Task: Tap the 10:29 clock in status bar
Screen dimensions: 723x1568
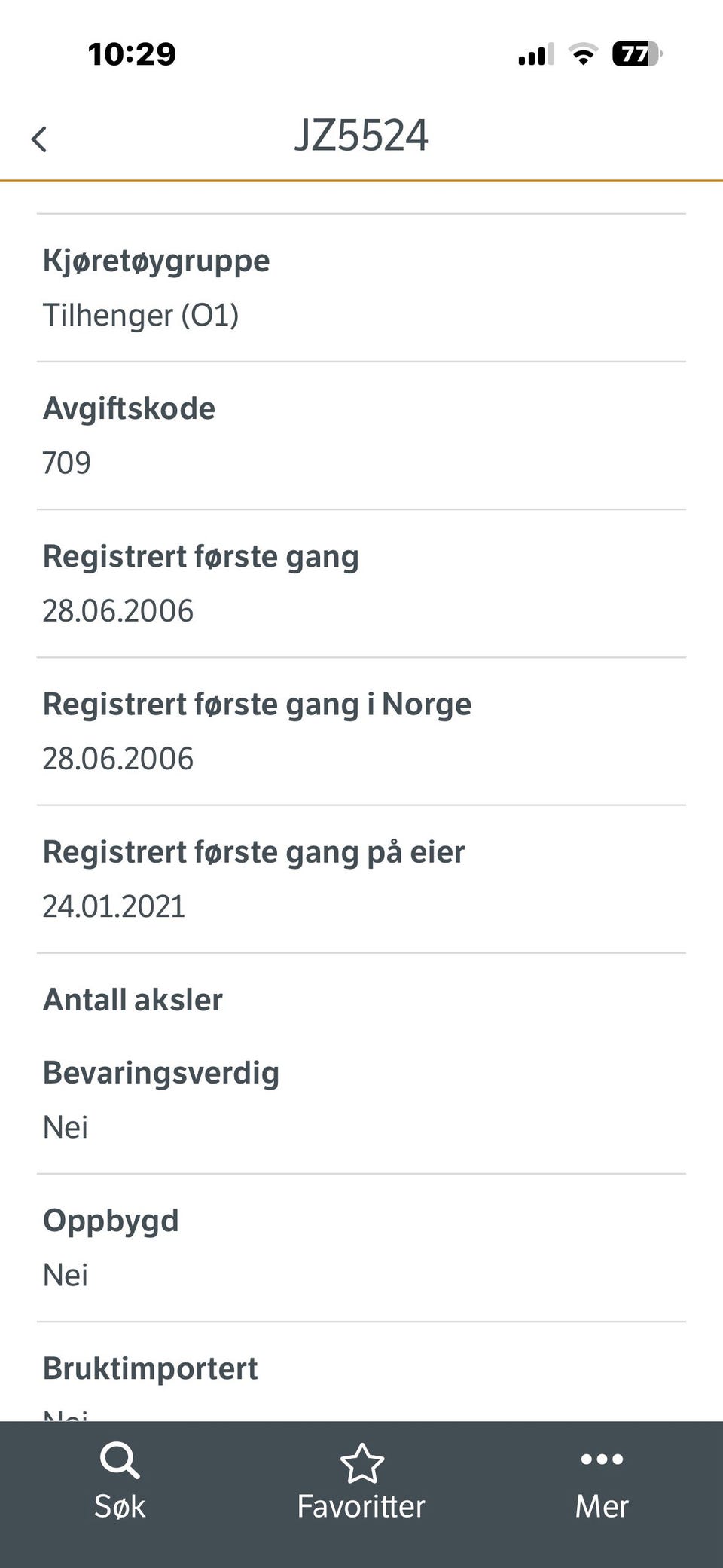Action: point(132,54)
